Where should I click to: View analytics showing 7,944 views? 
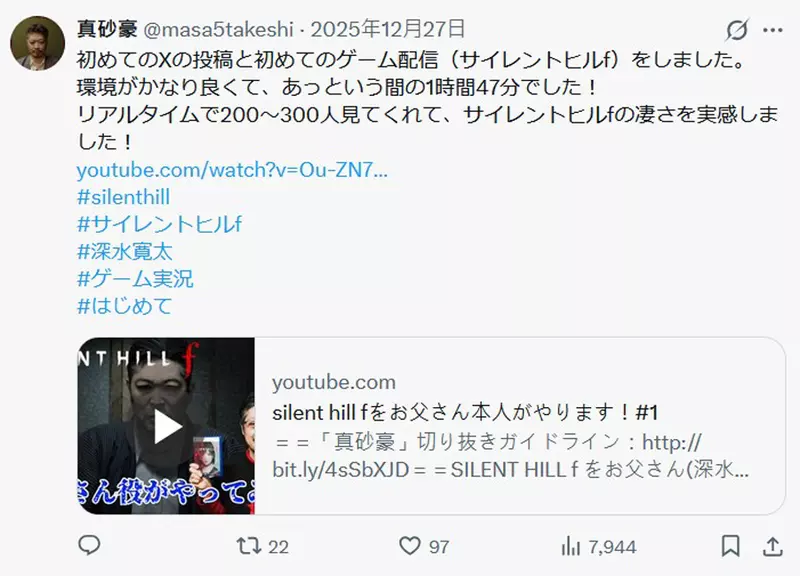point(598,547)
